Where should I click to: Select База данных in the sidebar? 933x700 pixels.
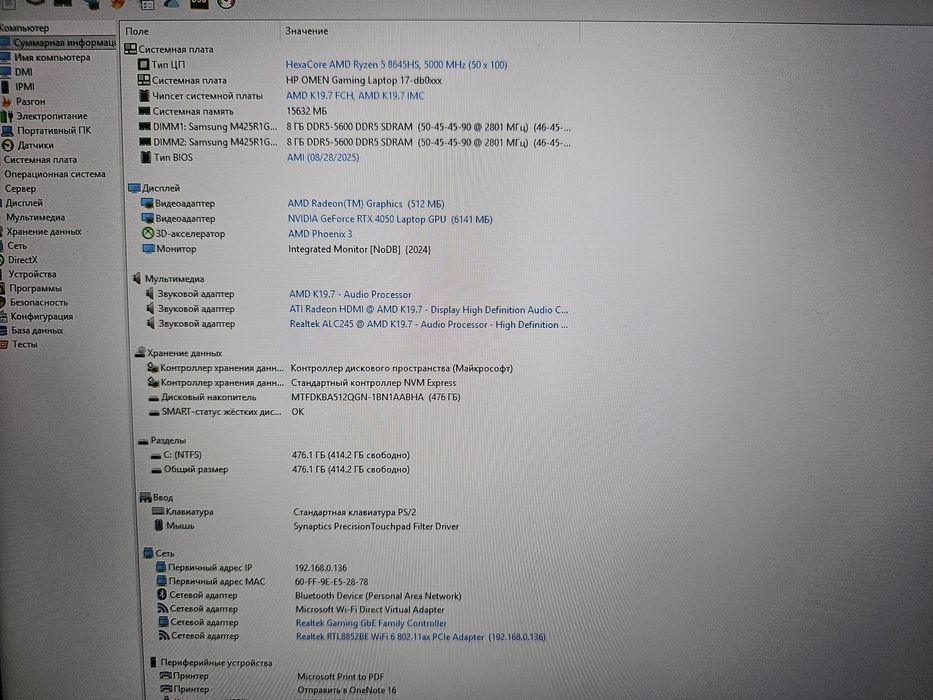[x=37, y=330]
